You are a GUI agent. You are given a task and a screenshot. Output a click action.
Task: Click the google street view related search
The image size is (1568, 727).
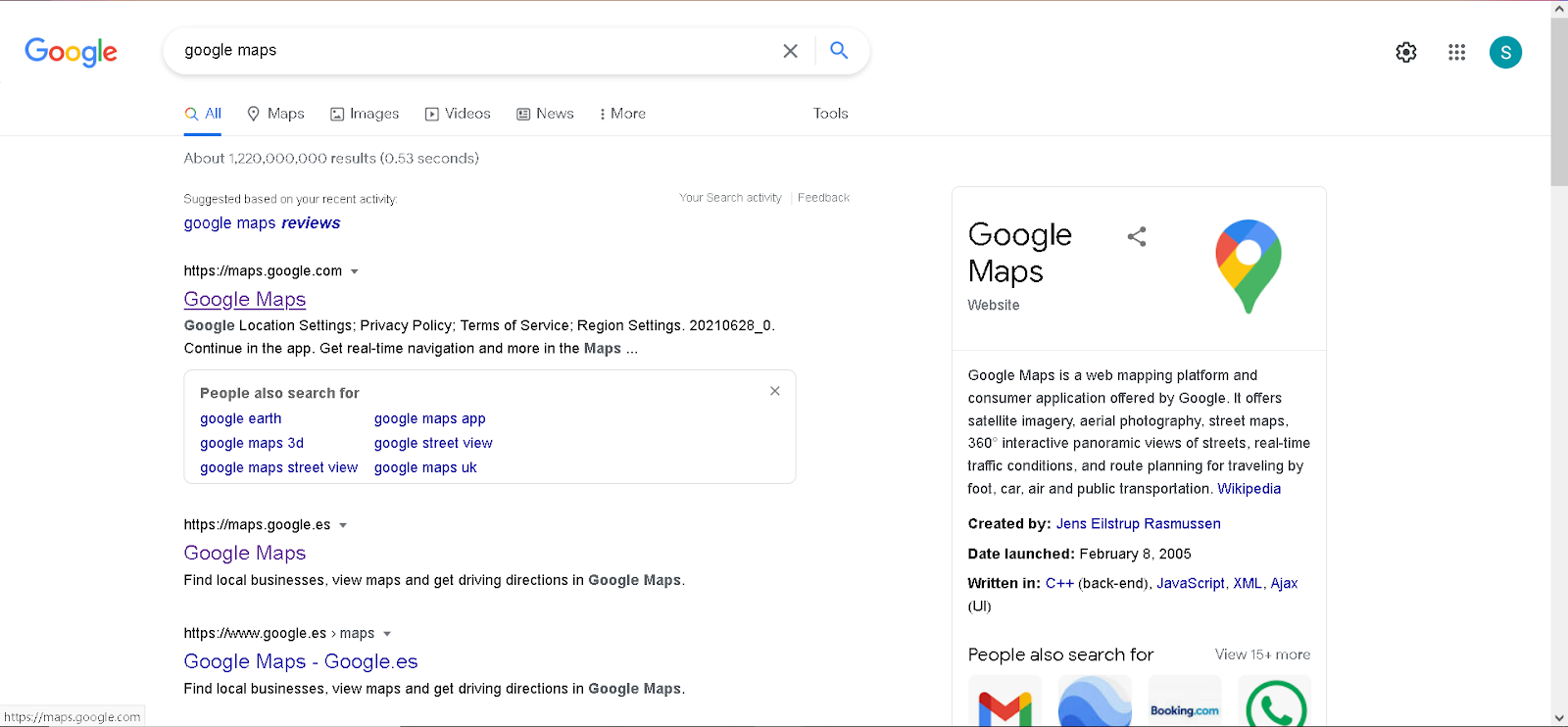tap(433, 443)
